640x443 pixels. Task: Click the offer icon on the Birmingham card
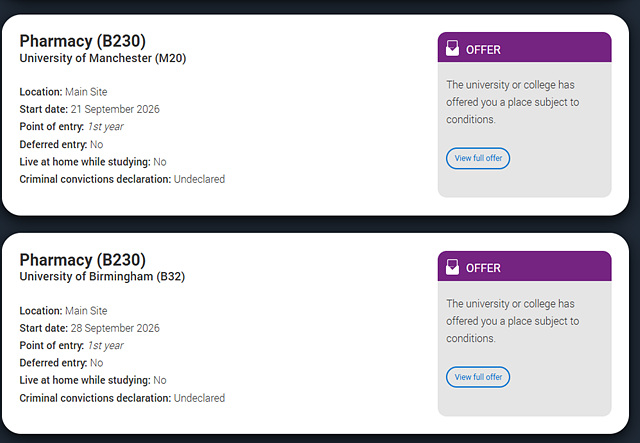click(452, 267)
